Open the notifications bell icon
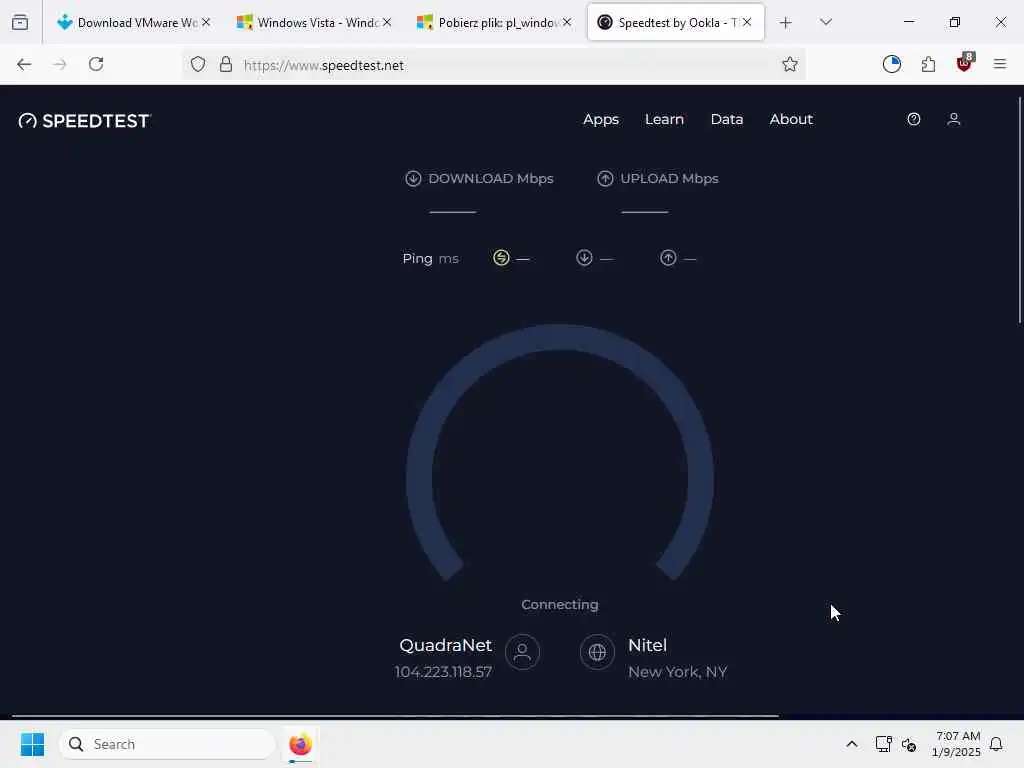The height and width of the screenshot is (768, 1024). [997, 744]
